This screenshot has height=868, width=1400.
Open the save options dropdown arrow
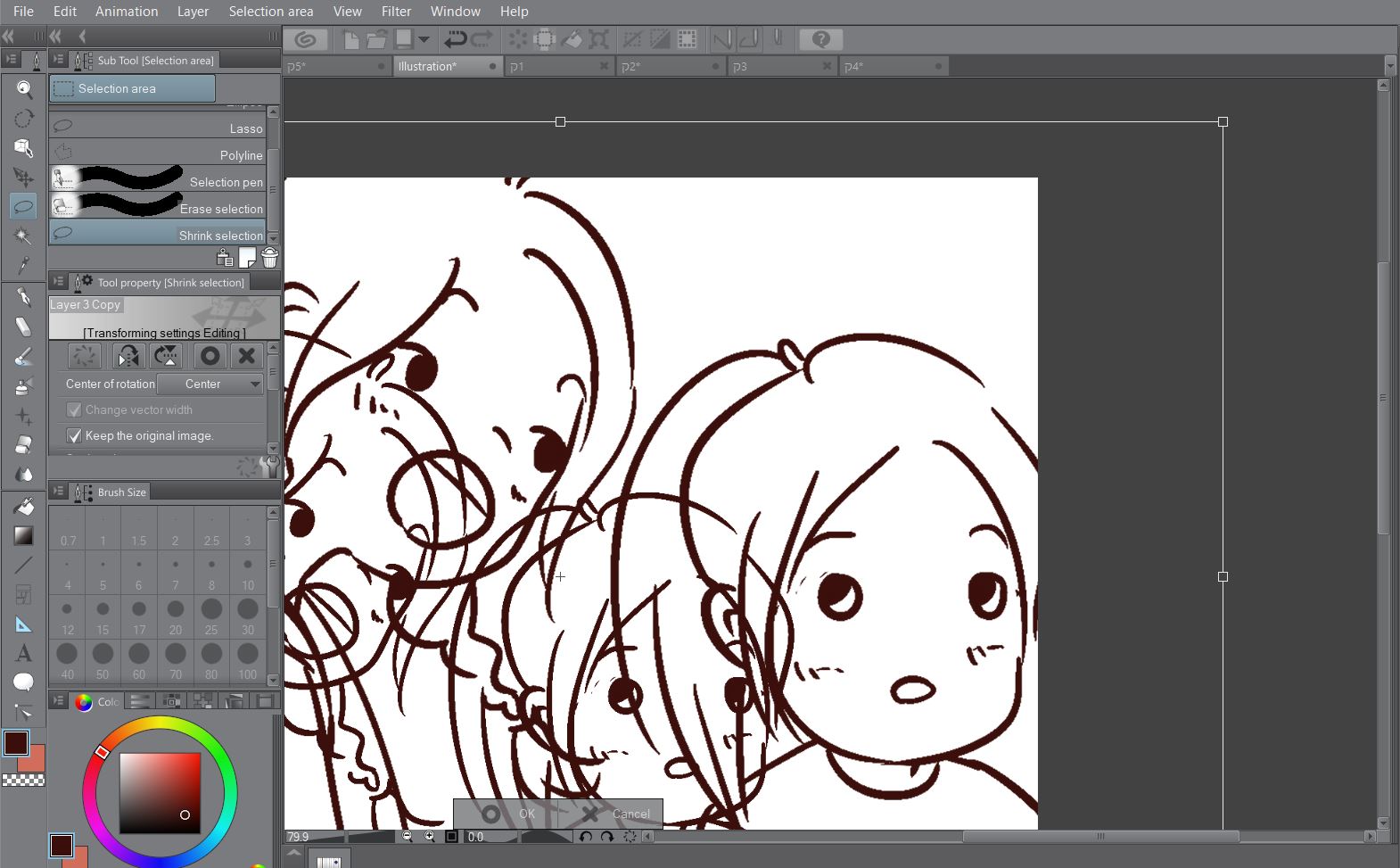(x=424, y=39)
